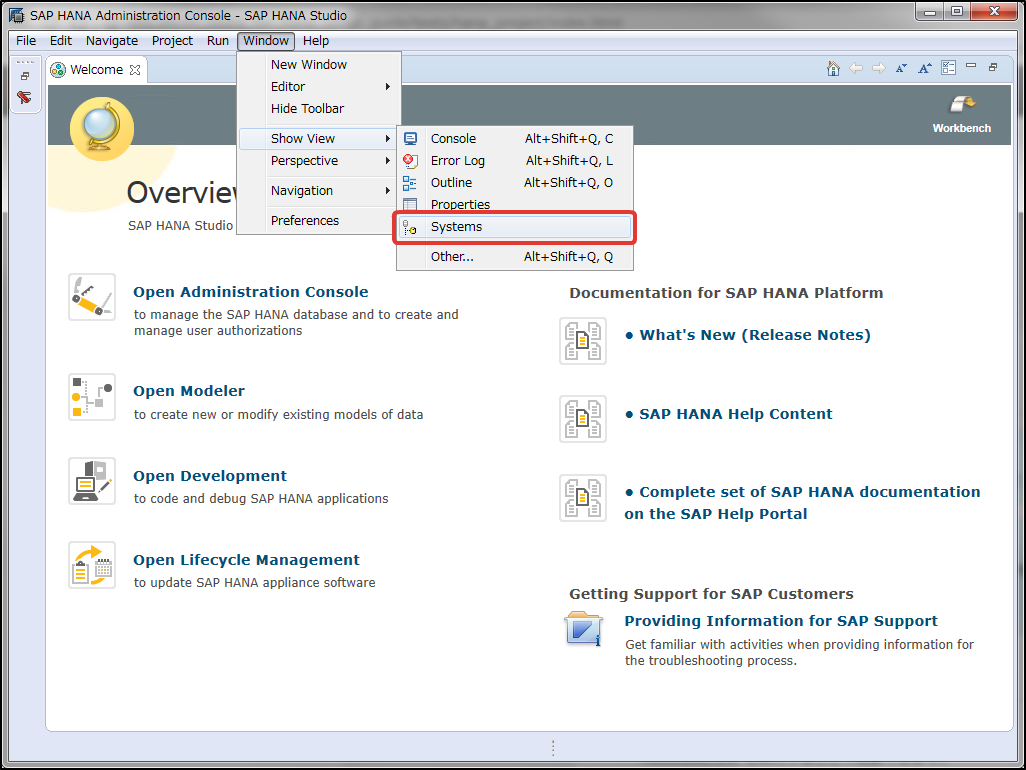Viewport: 1026px width, 770px height.
Task: Follow the Open Development link
Action: tap(210, 476)
